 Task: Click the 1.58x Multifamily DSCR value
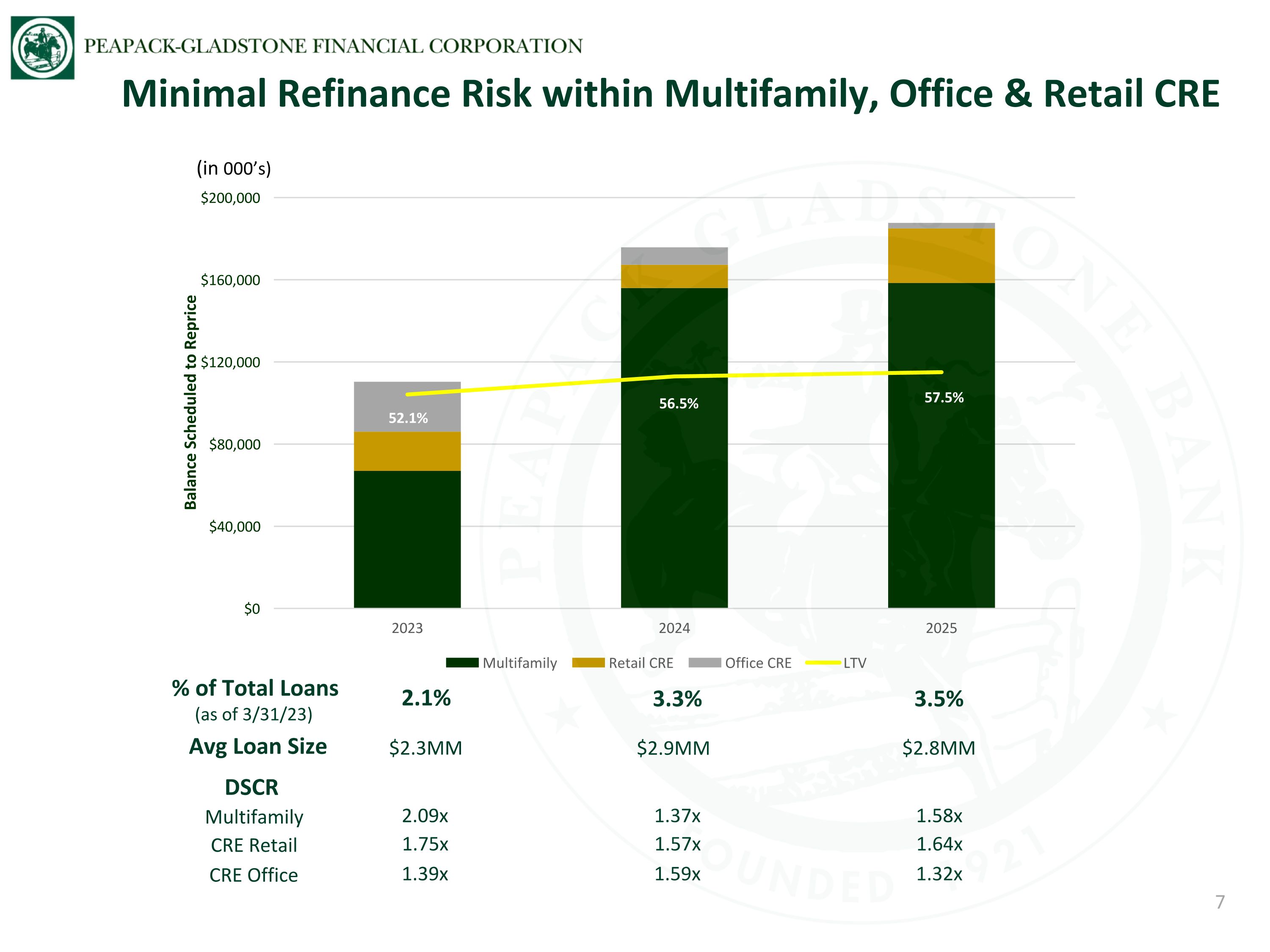click(x=939, y=815)
